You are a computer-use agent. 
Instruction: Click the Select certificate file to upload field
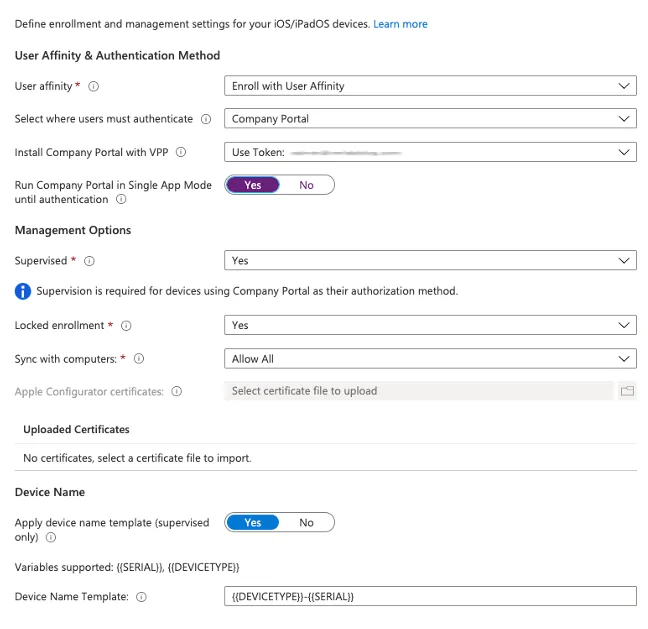coord(418,391)
